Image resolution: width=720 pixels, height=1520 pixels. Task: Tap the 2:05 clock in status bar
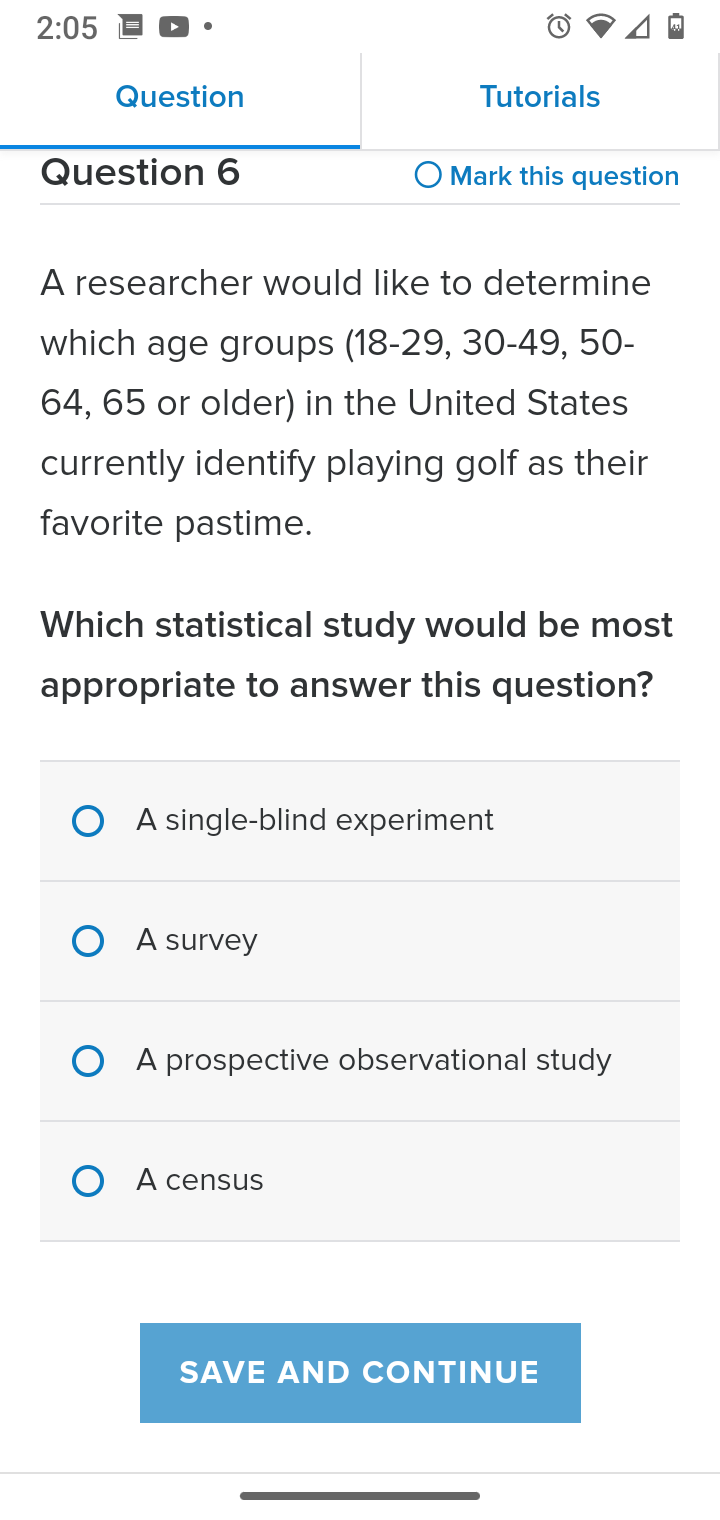67,28
